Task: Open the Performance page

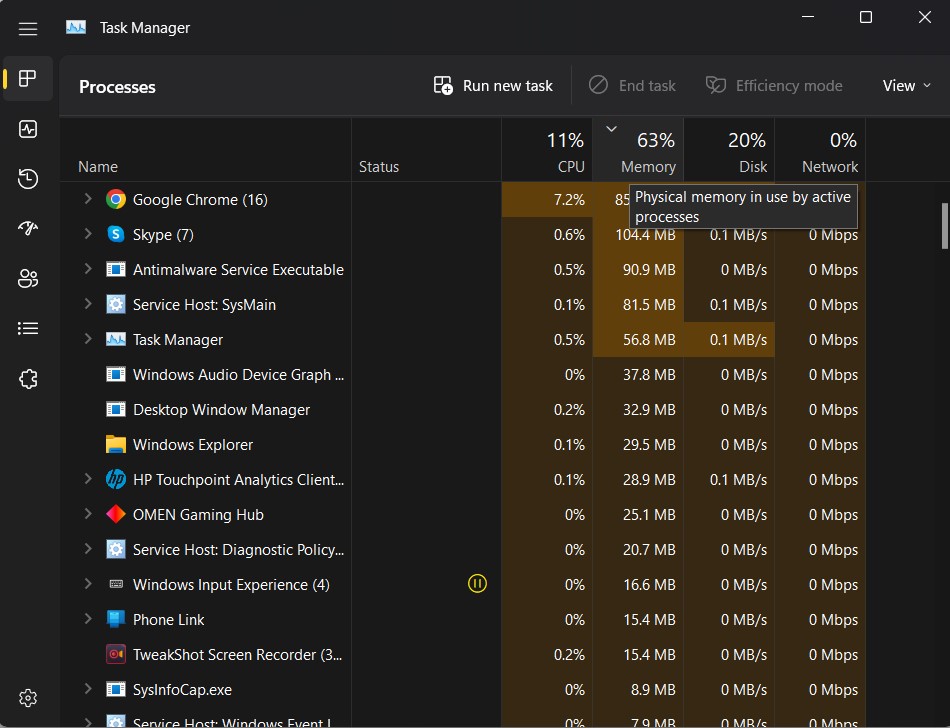Action: (27, 129)
